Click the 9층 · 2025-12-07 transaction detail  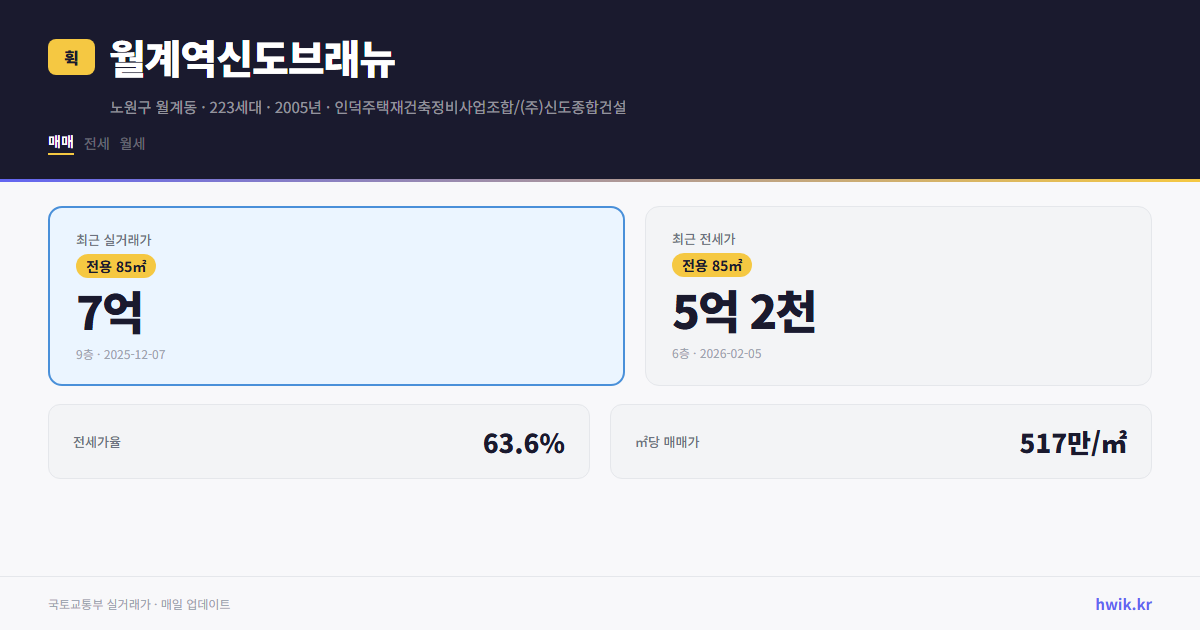click(119, 353)
